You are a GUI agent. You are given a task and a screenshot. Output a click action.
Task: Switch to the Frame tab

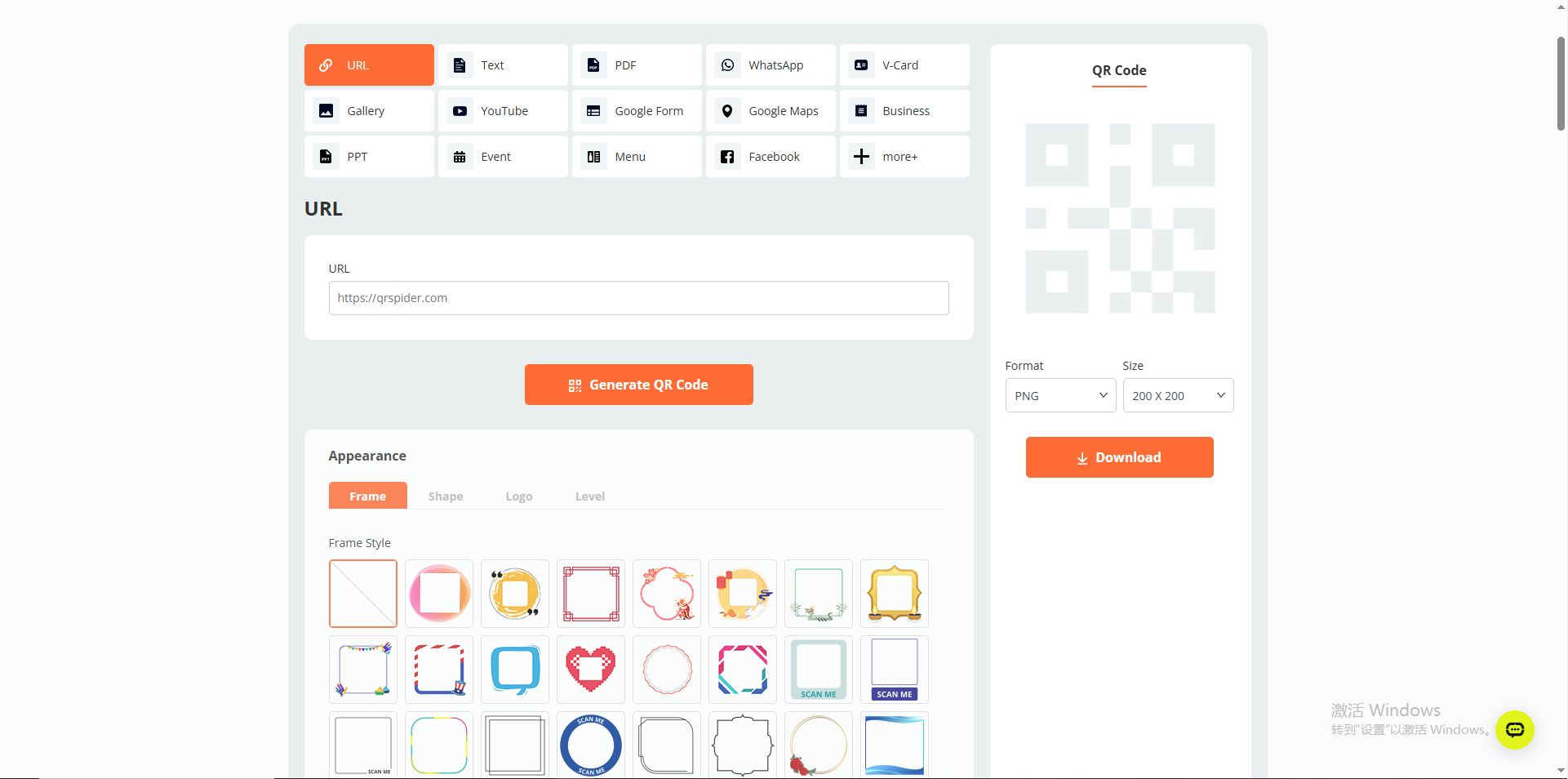tap(368, 496)
